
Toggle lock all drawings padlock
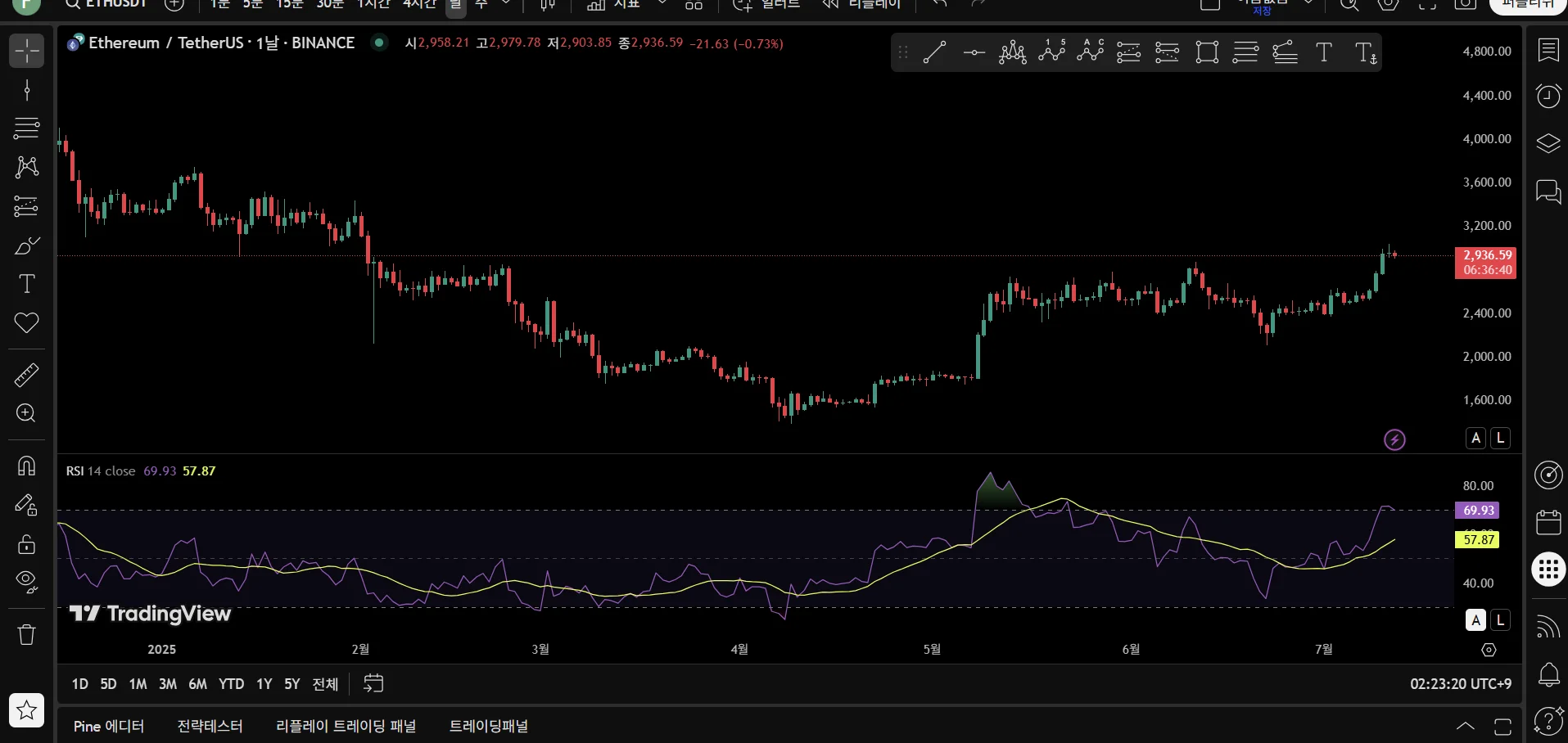tap(26, 543)
